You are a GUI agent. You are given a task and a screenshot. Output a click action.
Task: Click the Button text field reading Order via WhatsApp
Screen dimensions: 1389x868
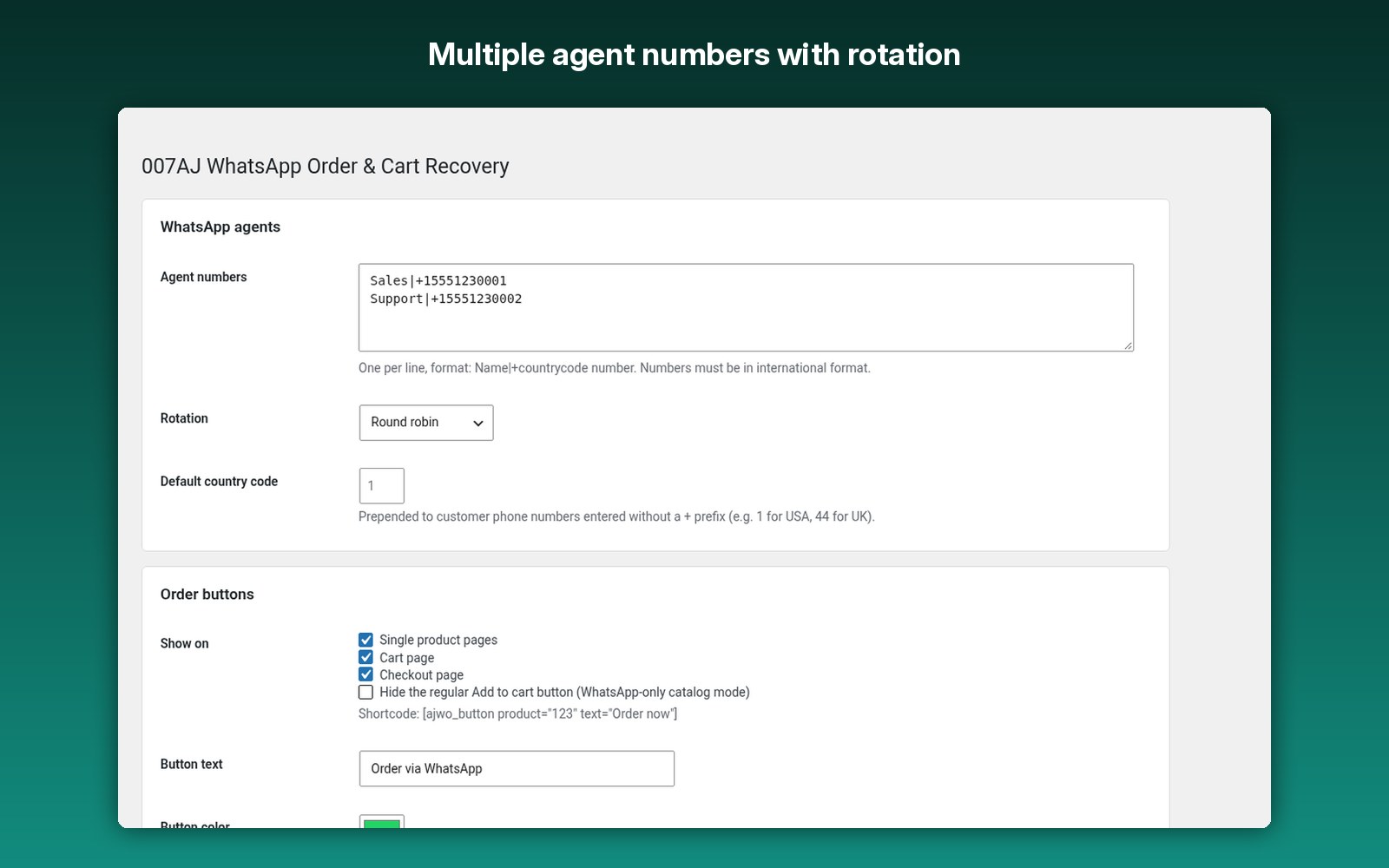click(x=517, y=769)
